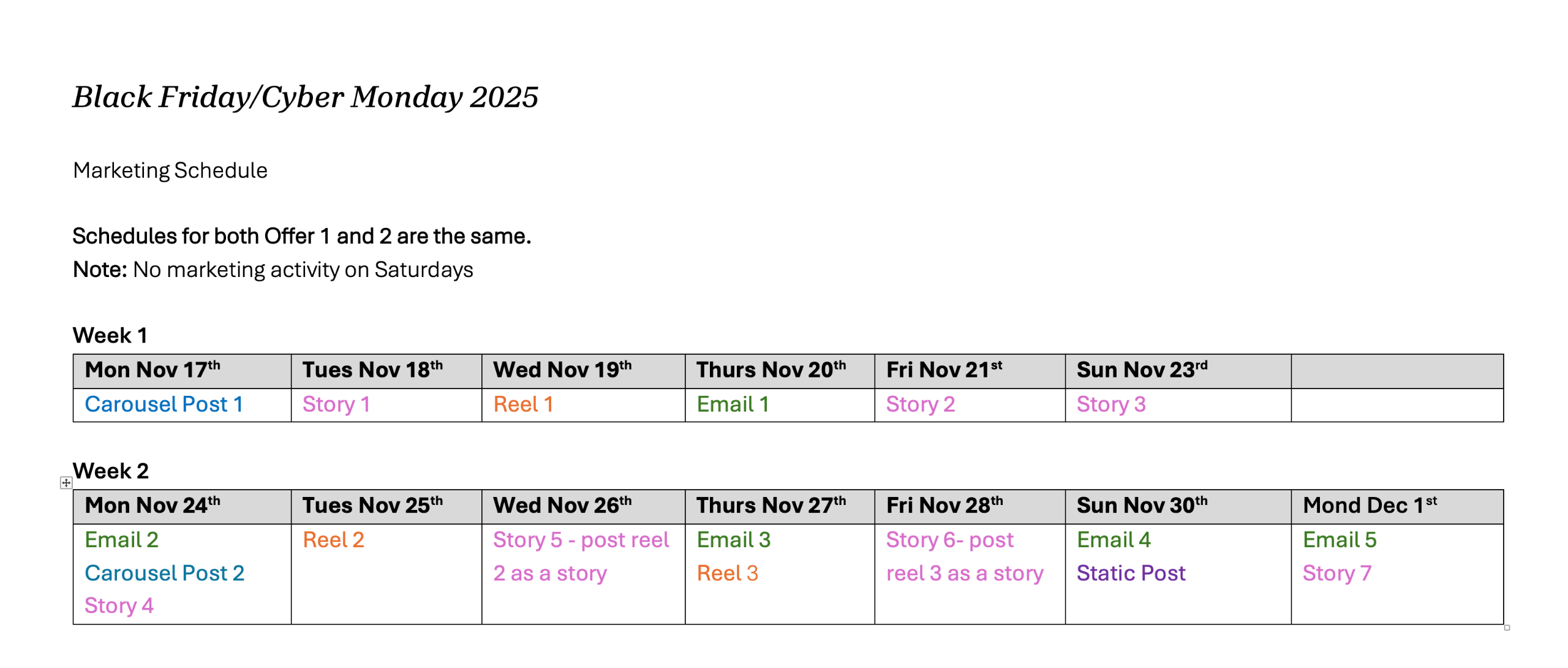1568x668 pixels.
Task: Click the table resize handle at bottom corner
Action: click(1507, 628)
